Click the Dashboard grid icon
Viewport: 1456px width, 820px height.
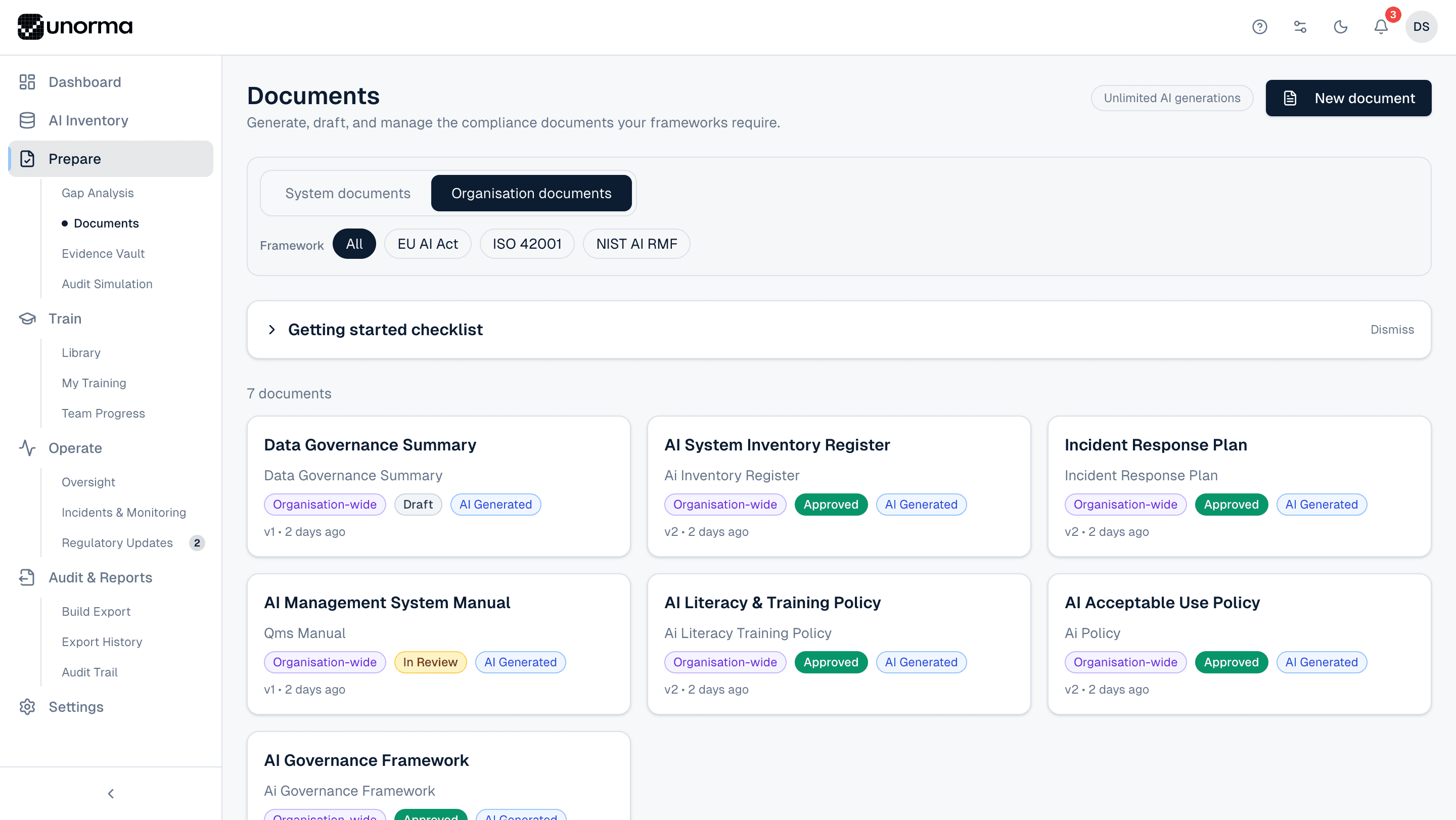coord(27,82)
